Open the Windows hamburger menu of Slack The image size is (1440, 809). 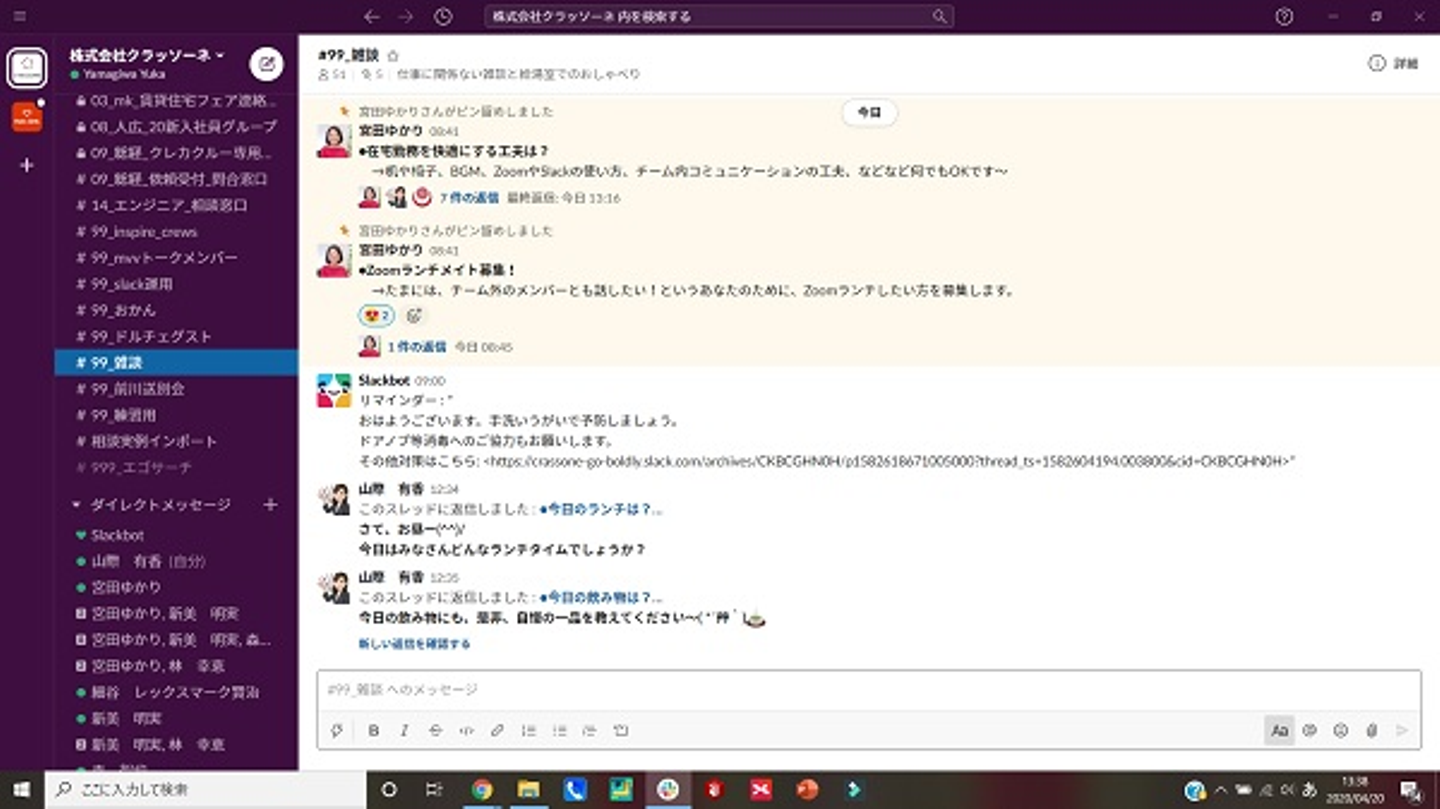(20, 17)
